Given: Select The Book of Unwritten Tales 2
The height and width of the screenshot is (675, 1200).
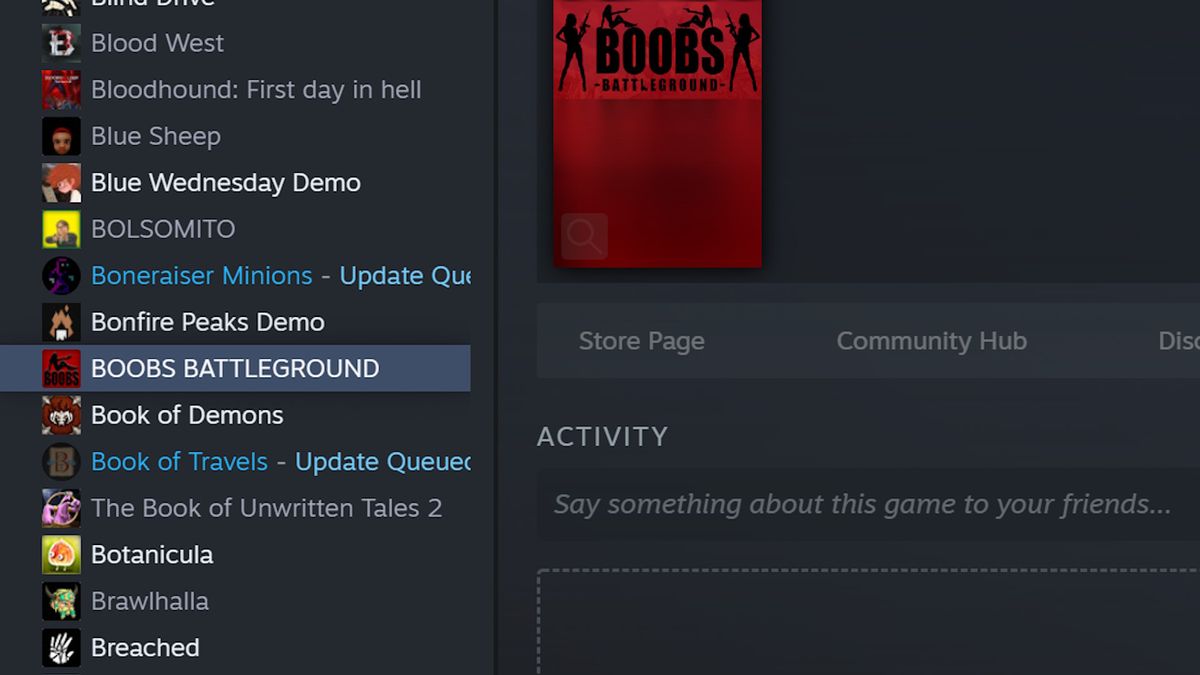Looking at the screenshot, I should 235,508.
